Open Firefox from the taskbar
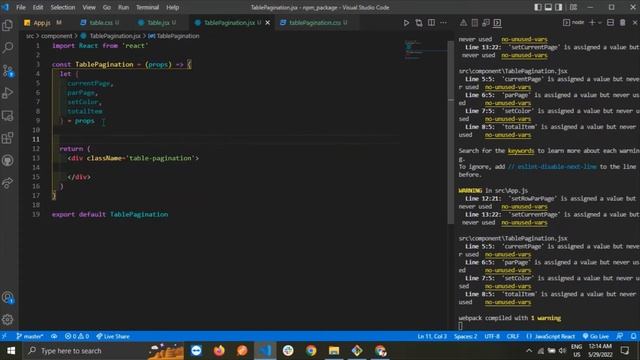 [x=219, y=351]
